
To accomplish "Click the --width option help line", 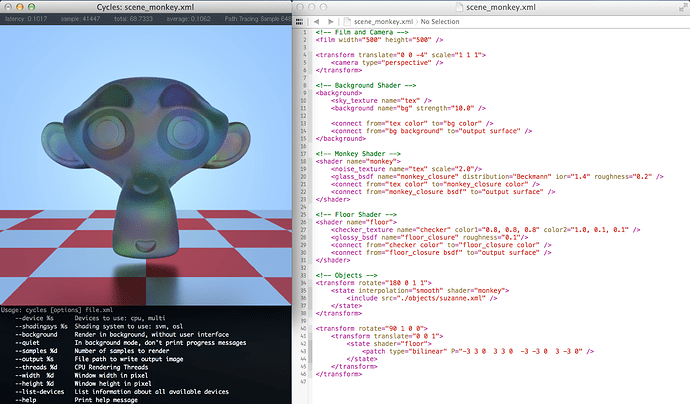I will [x=81, y=375].
